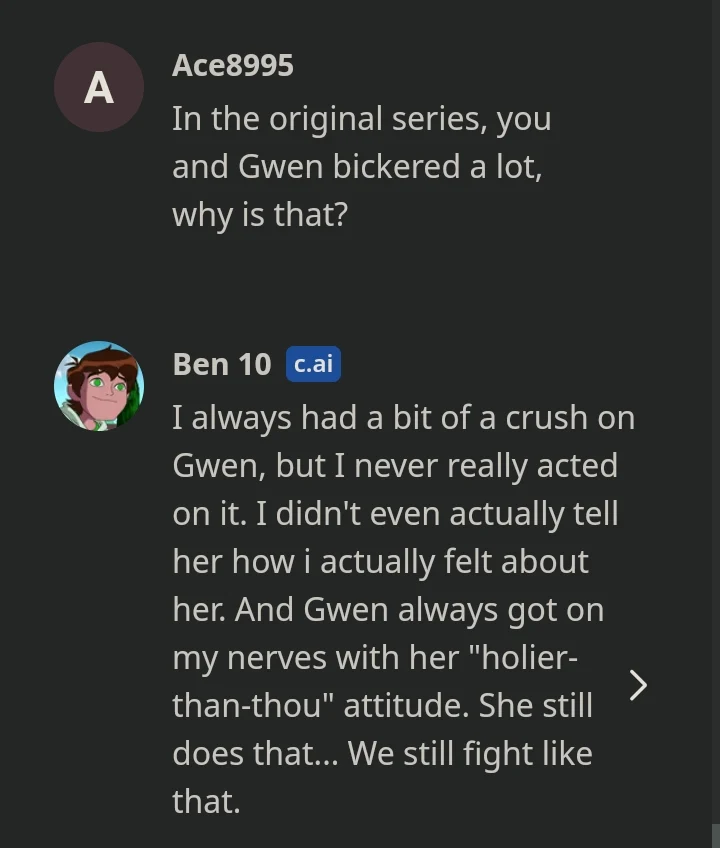
Task: Click the line 'on it. I didn't even actually tell'
Action: point(395,513)
